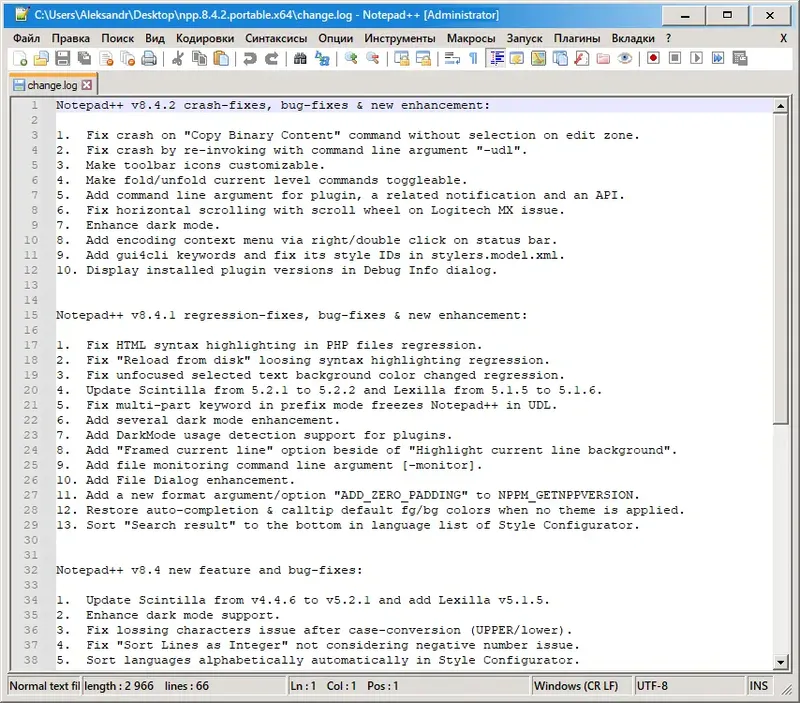Open the Поиск menu

[117, 38]
